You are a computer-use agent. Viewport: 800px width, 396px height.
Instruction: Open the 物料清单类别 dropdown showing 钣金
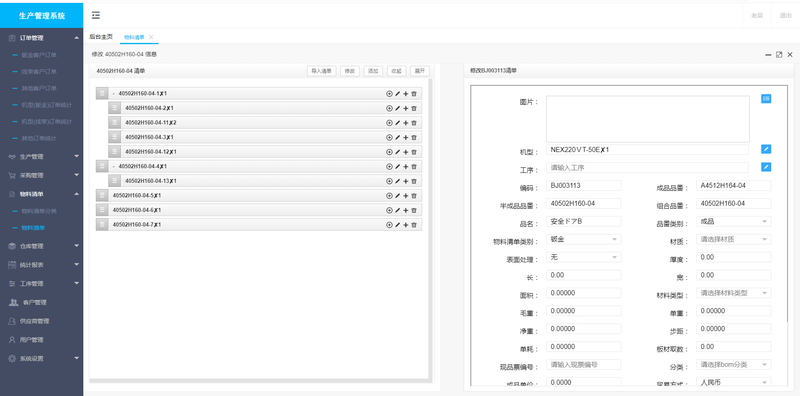(x=583, y=239)
